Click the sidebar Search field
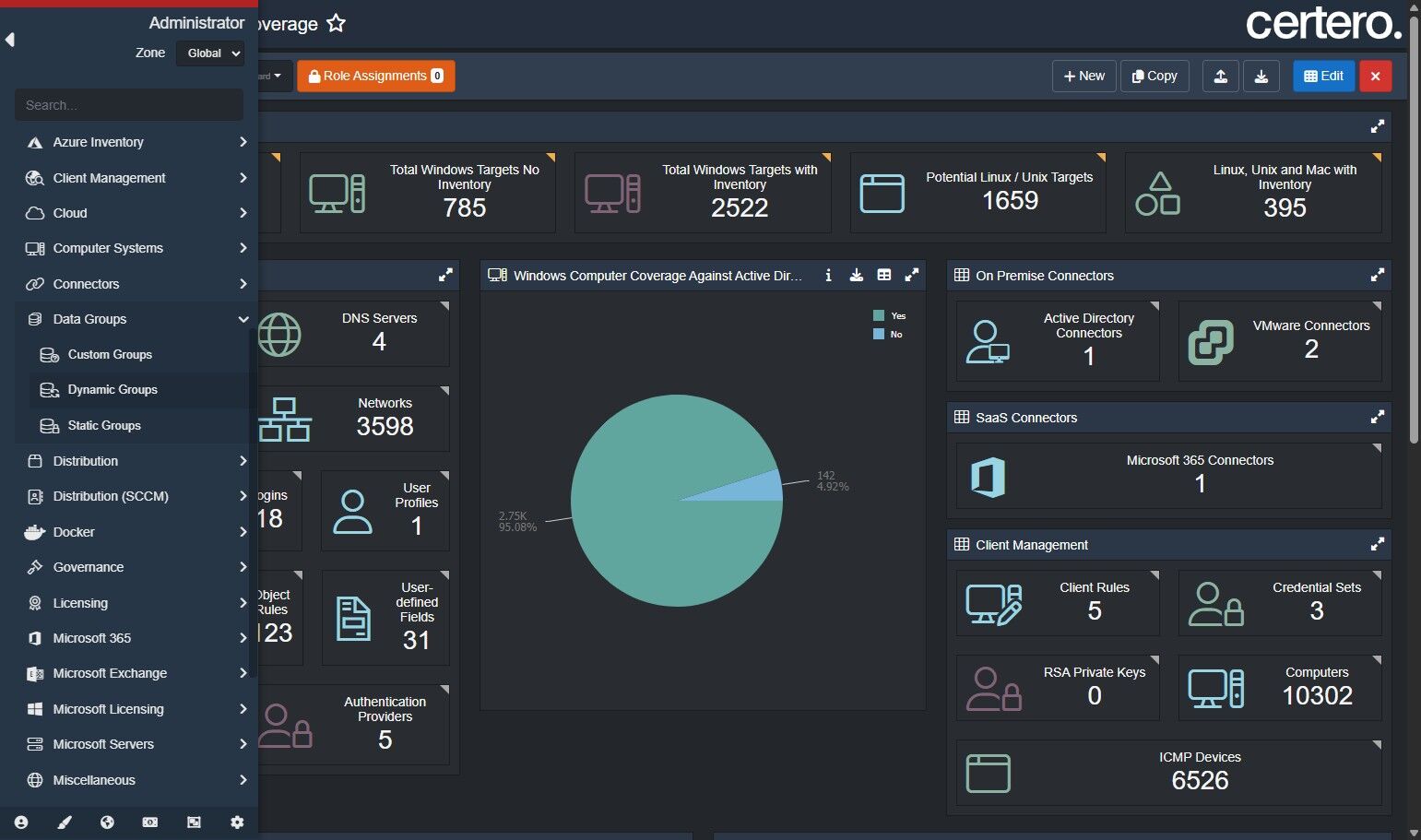1421x840 pixels. coord(129,105)
